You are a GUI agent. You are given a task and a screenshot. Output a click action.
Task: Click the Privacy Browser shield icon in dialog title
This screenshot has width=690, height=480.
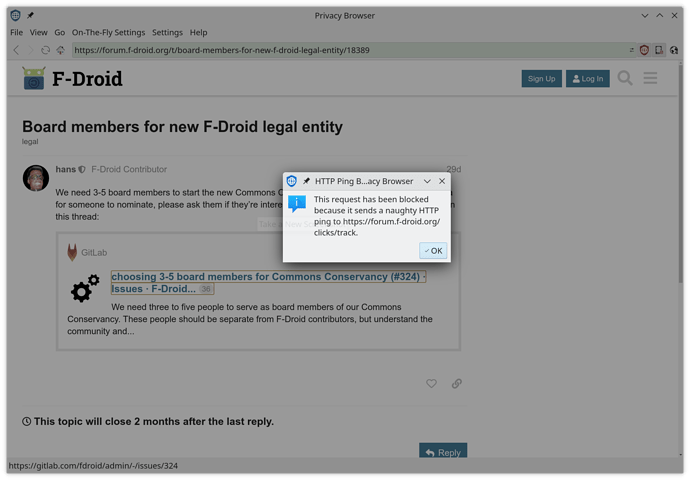(291, 181)
